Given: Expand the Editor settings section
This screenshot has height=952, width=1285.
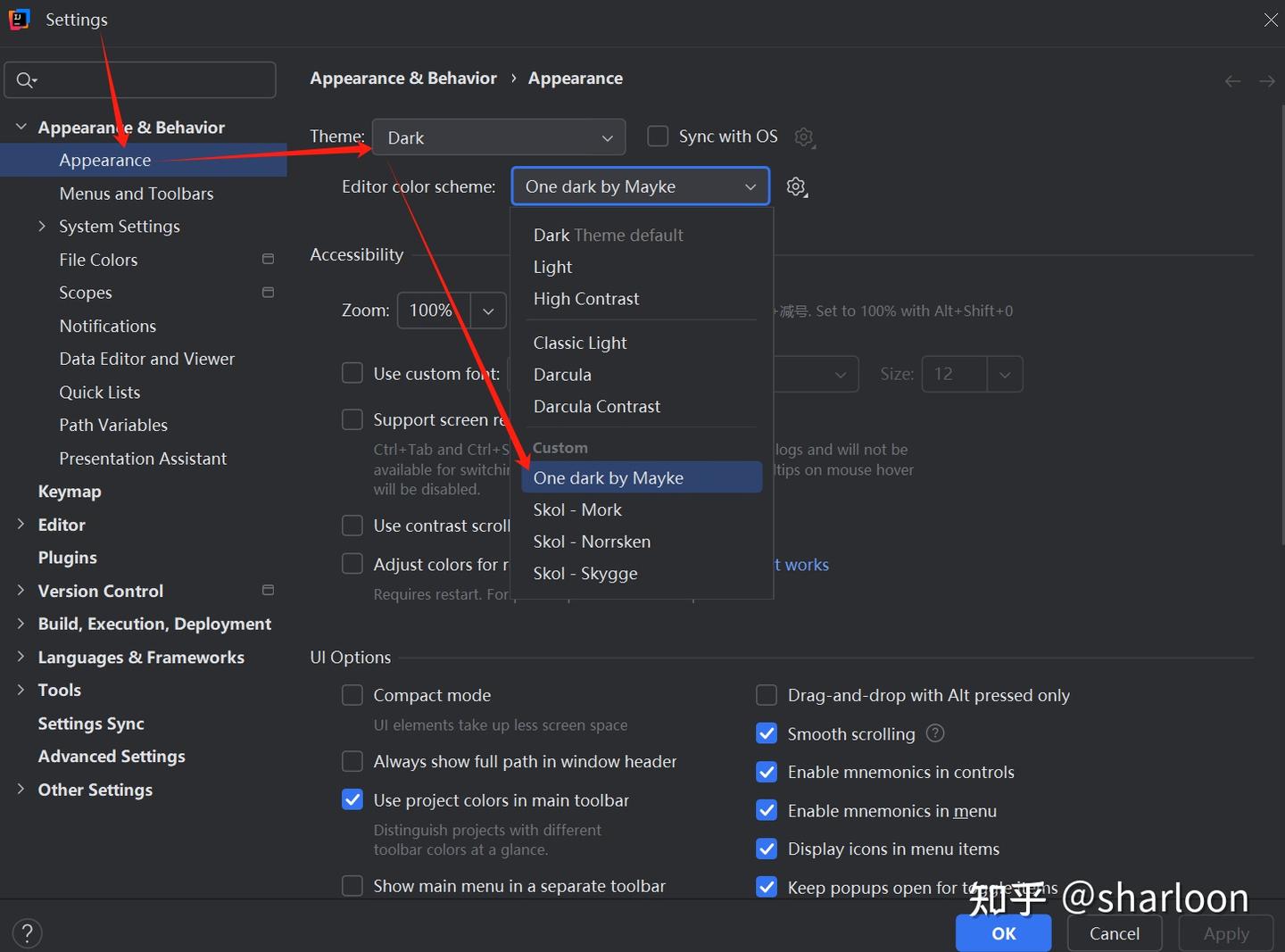Looking at the screenshot, I should click(21, 525).
